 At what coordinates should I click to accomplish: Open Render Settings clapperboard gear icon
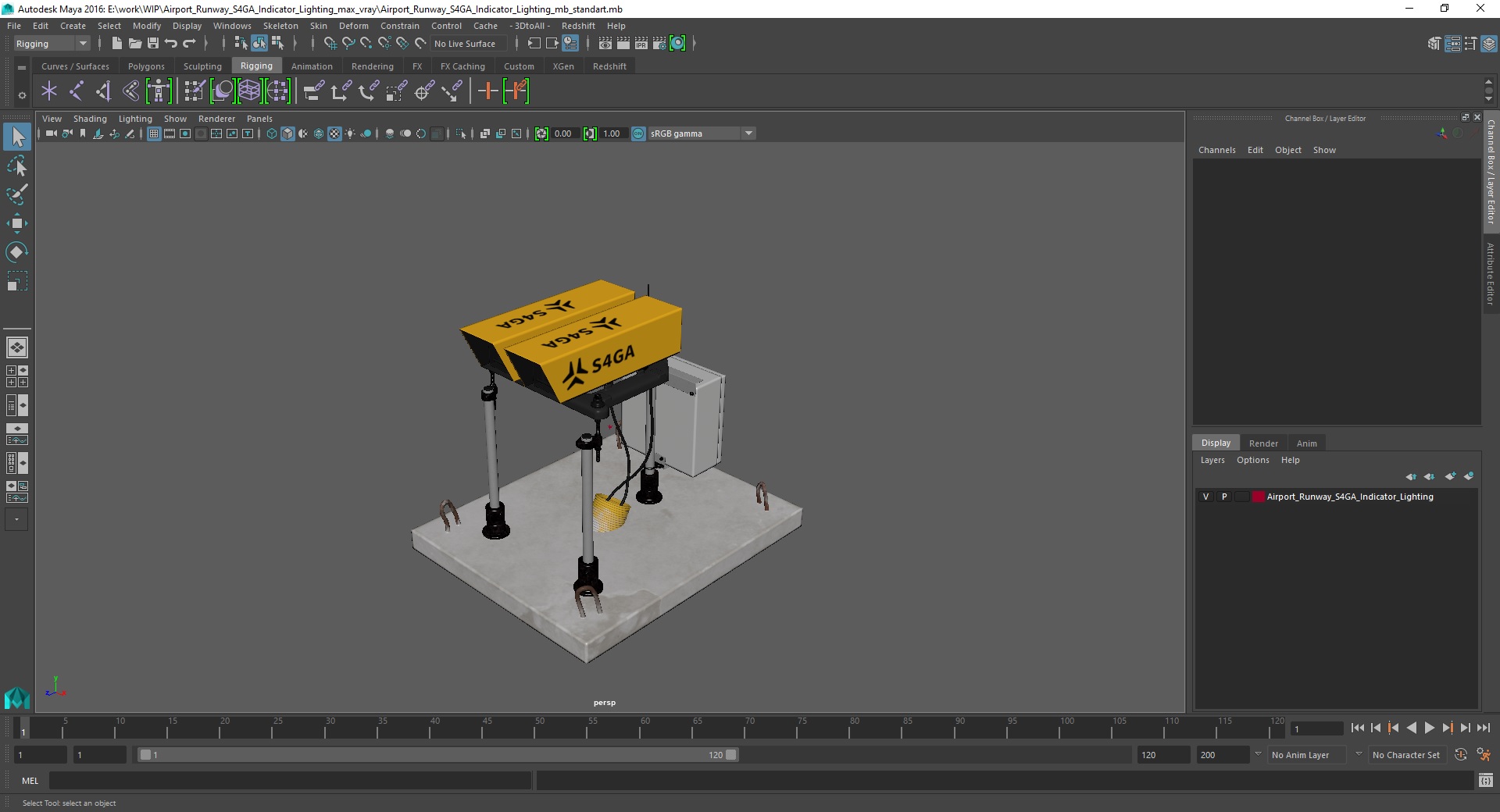tap(659, 44)
